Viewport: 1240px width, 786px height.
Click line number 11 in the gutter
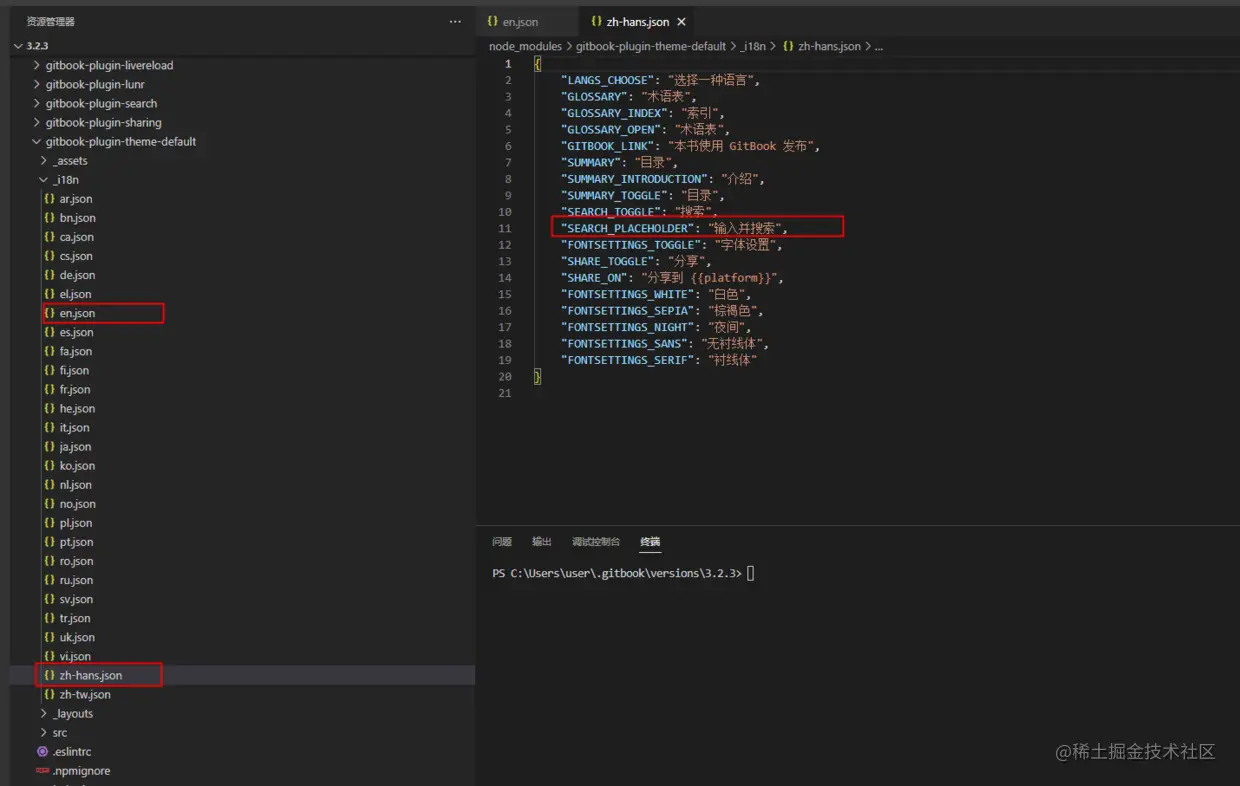505,228
